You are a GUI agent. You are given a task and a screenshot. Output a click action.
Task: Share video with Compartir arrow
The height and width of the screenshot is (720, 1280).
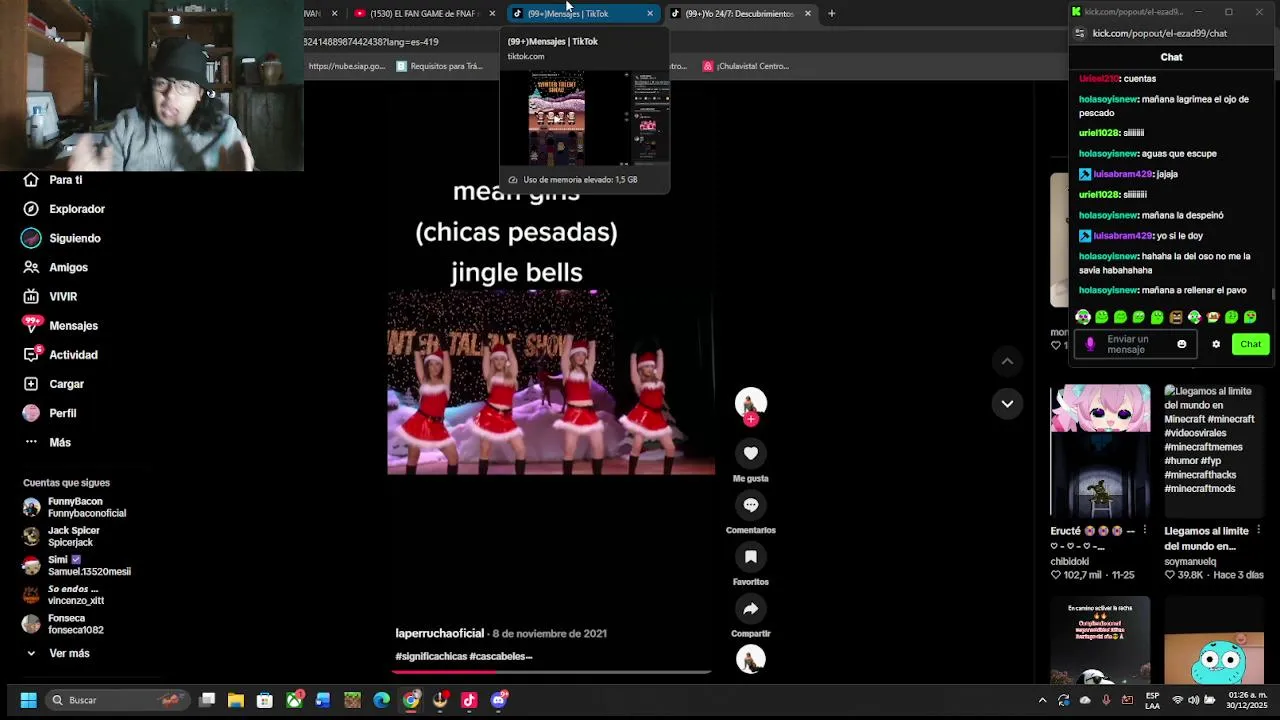tap(751, 608)
